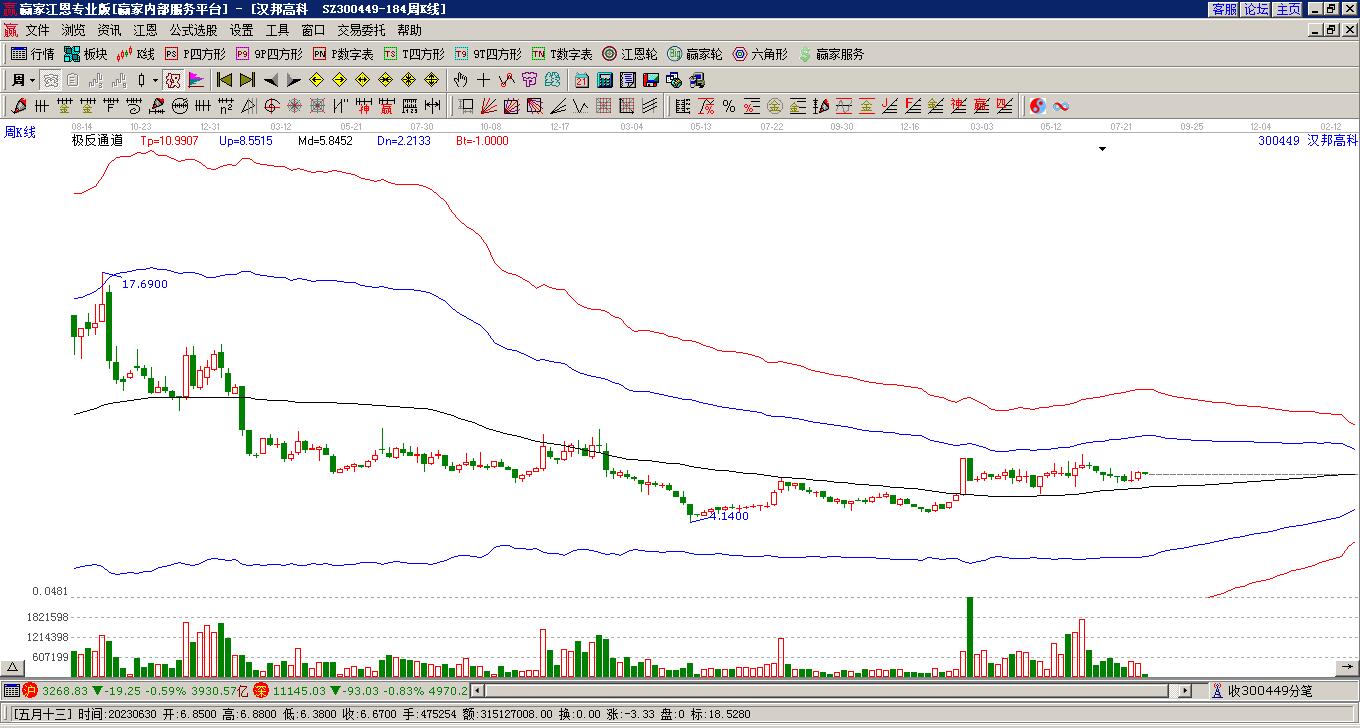
Task: Toggle the colored flag indicator button
Action: 196,80
